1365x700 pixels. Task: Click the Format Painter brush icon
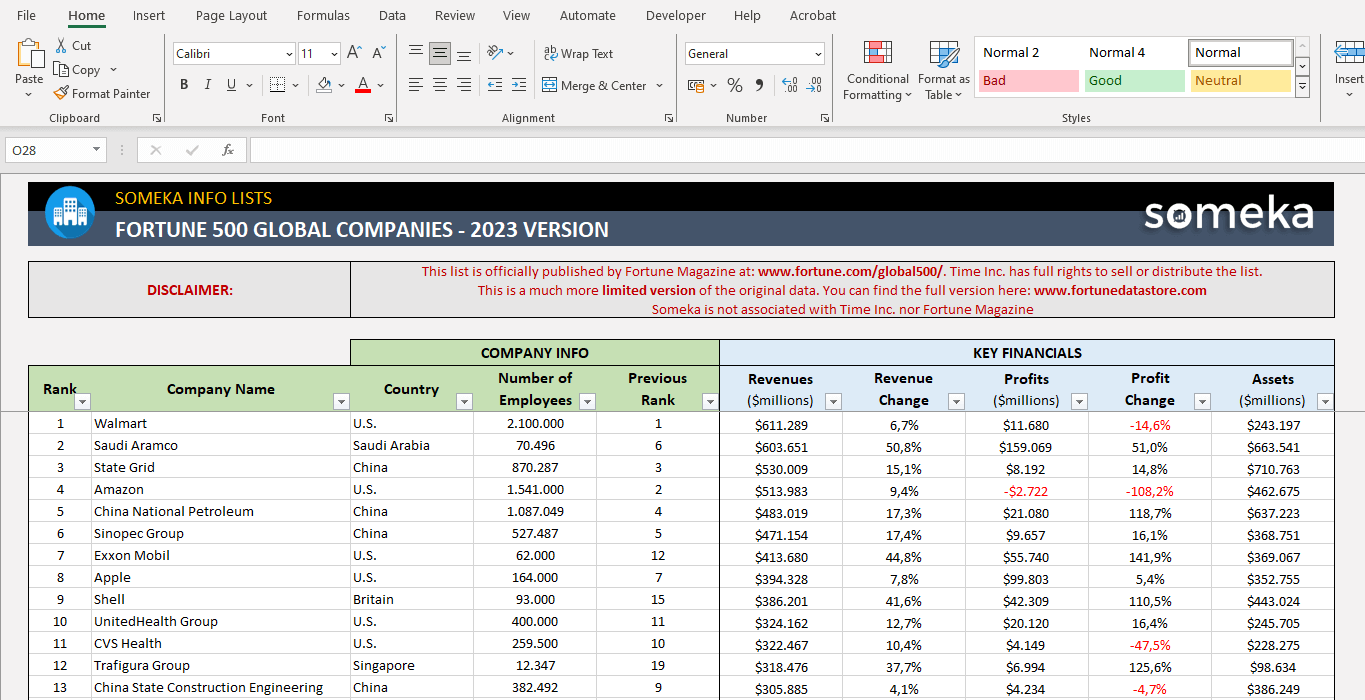coord(61,94)
